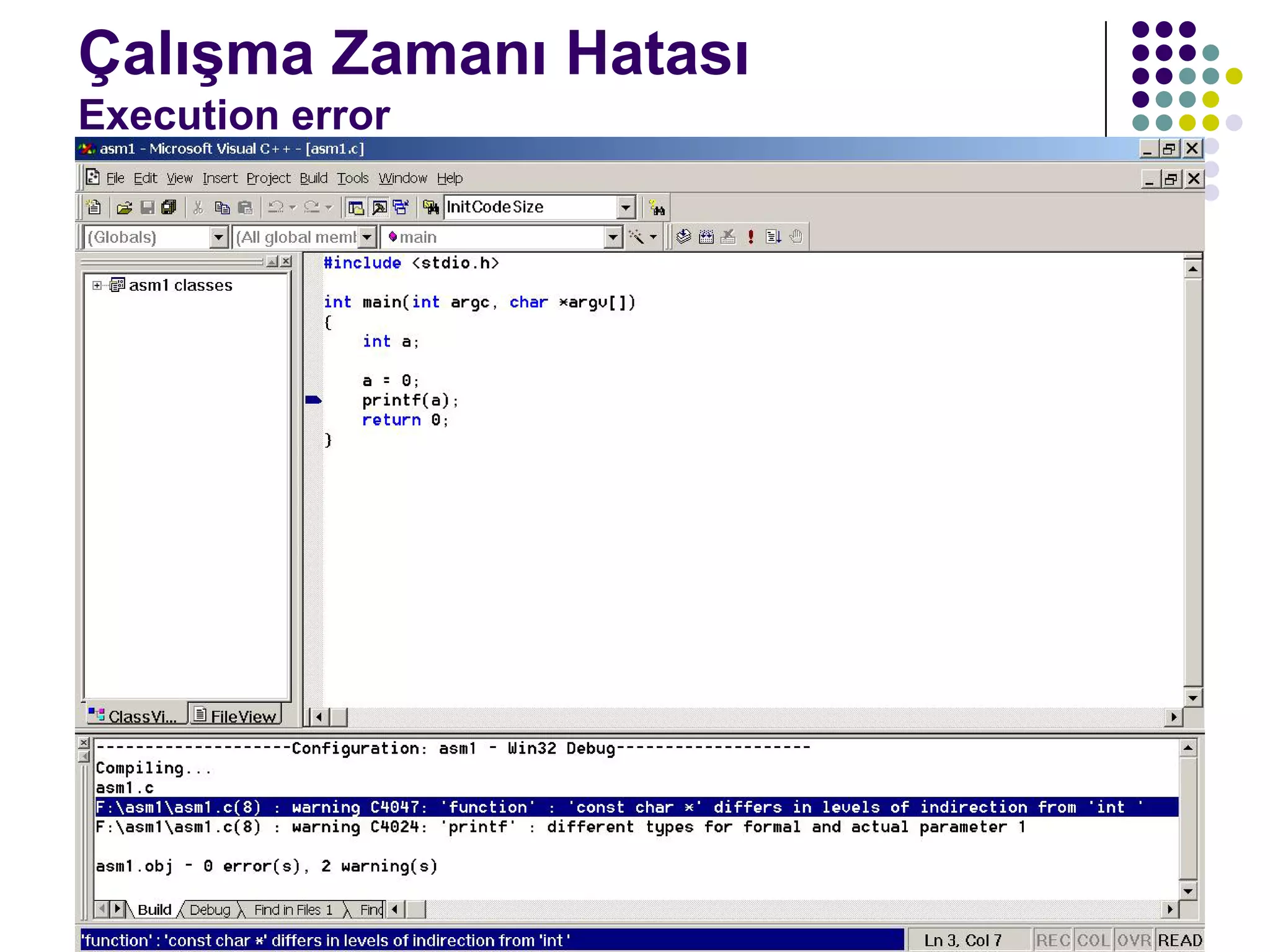The height and width of the screenshot is (952, 1270).
Task: Click the Cut scissors icon
Action: pos(198,208)
